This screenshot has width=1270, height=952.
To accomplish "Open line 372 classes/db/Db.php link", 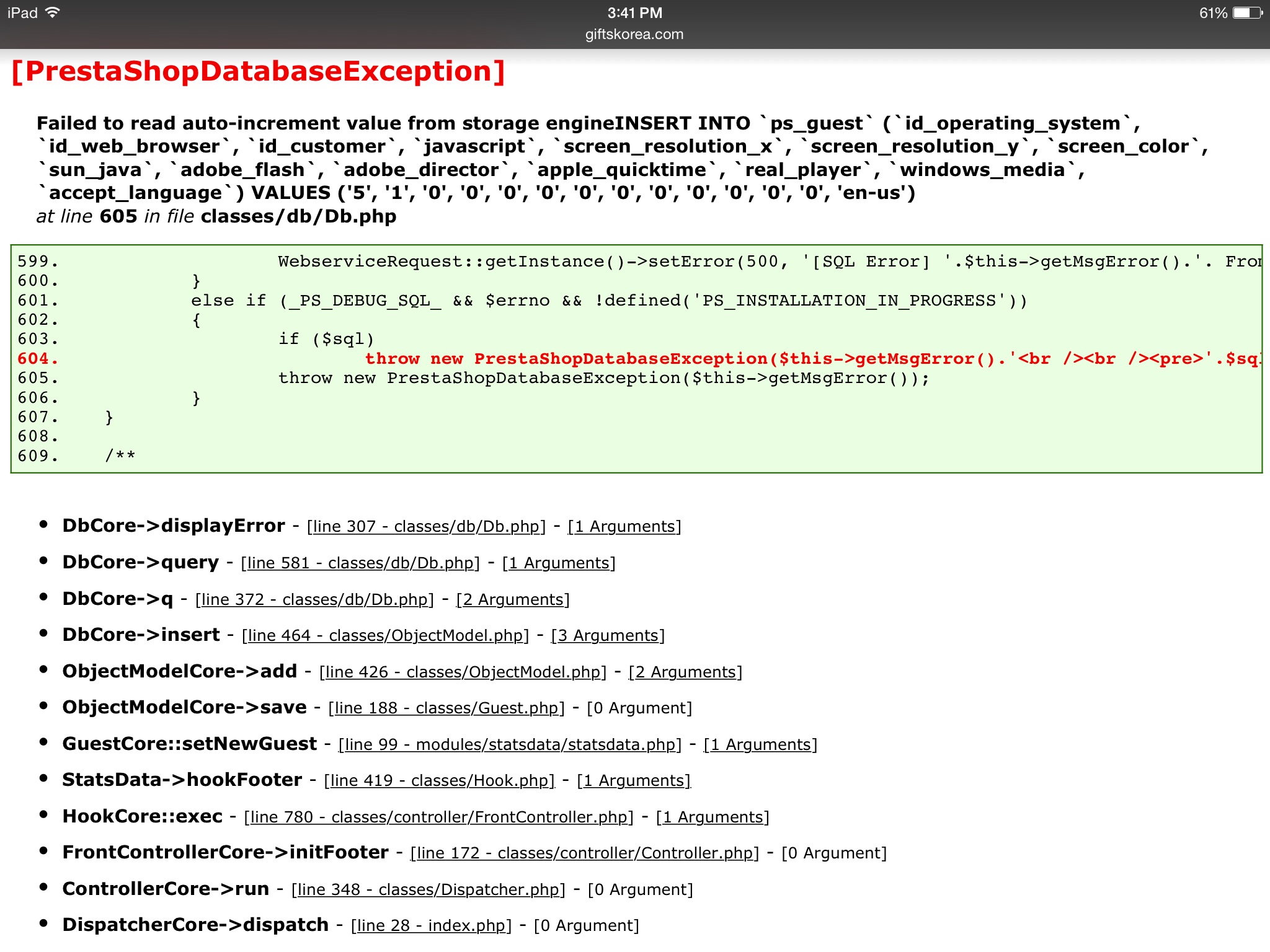I will (x=314, y=599).
